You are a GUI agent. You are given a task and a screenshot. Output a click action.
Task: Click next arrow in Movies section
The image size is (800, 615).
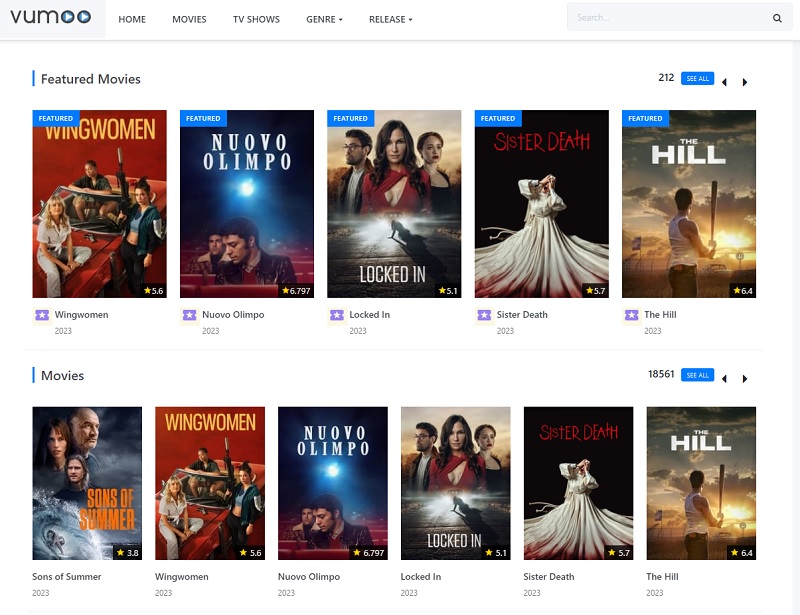click(745, 379)
